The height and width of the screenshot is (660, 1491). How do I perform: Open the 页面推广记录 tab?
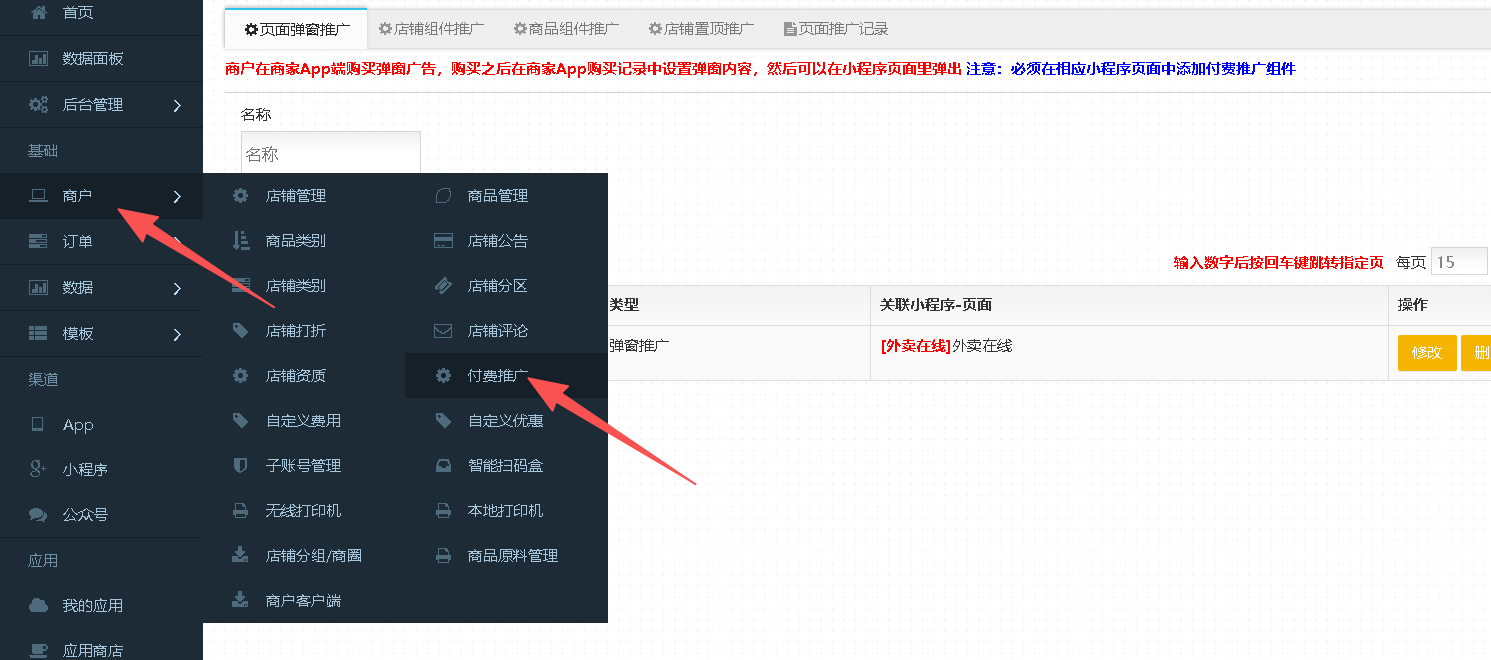coord(835,29)
